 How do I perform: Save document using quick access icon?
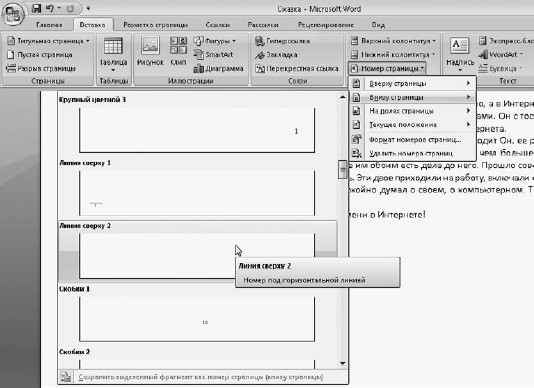pos(36,9)
